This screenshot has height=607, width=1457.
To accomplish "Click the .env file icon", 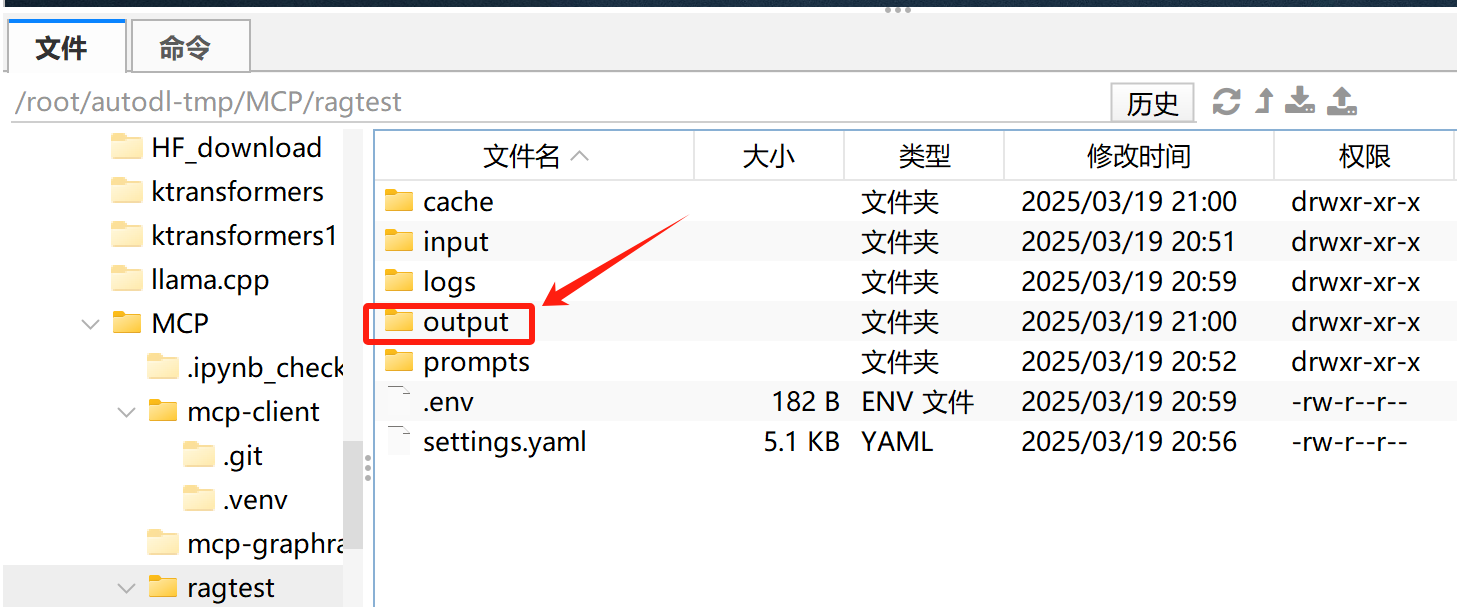I will (x=399, y=401).
